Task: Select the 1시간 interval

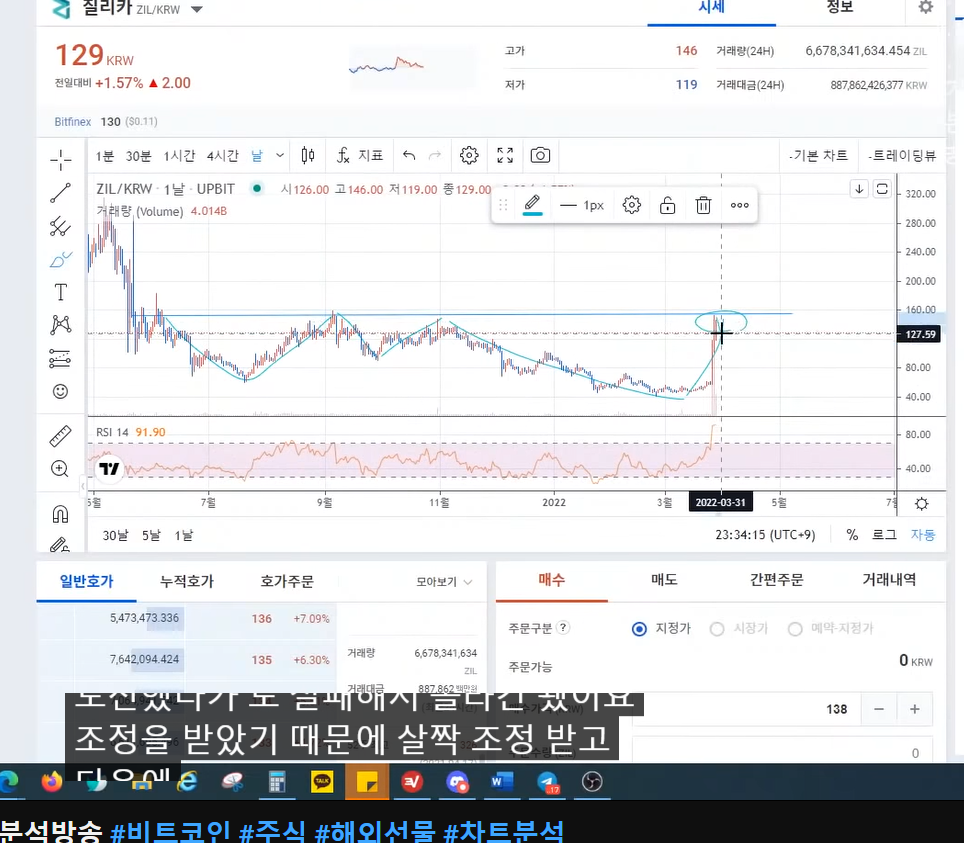Action: (x=180, y=156)
